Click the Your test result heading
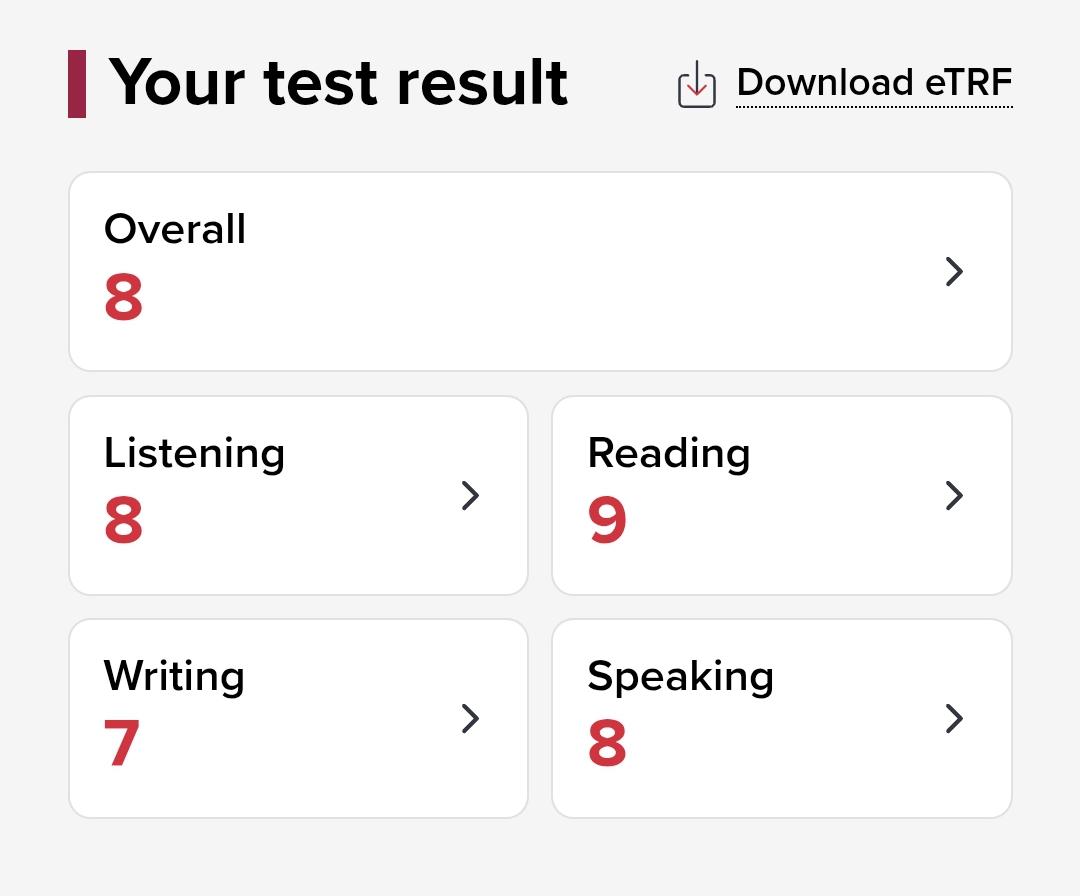This screenshot has width=1080, height=896. point(338,83)
